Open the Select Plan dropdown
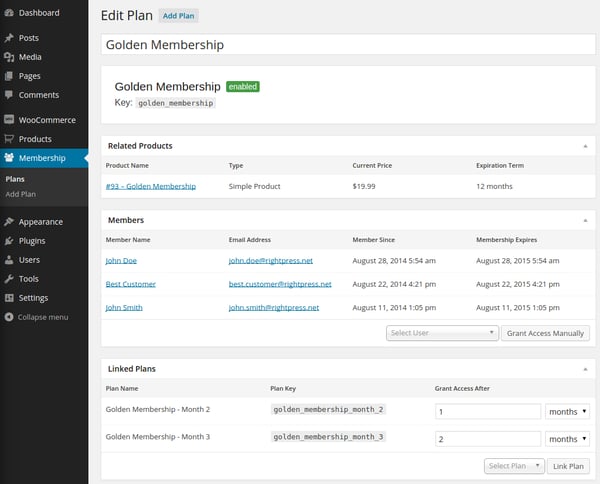 click(515, 466)
